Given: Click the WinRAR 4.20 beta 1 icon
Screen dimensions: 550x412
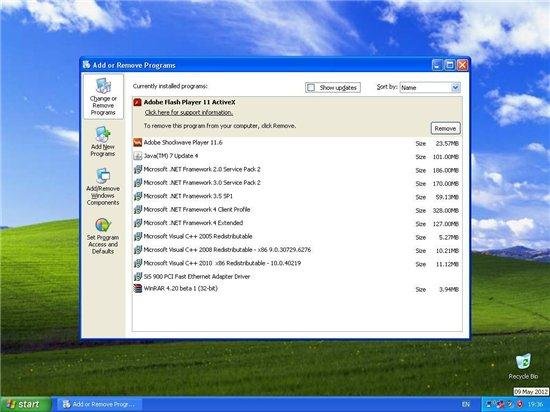Looking at the screenshot, I should click(138, 289).
